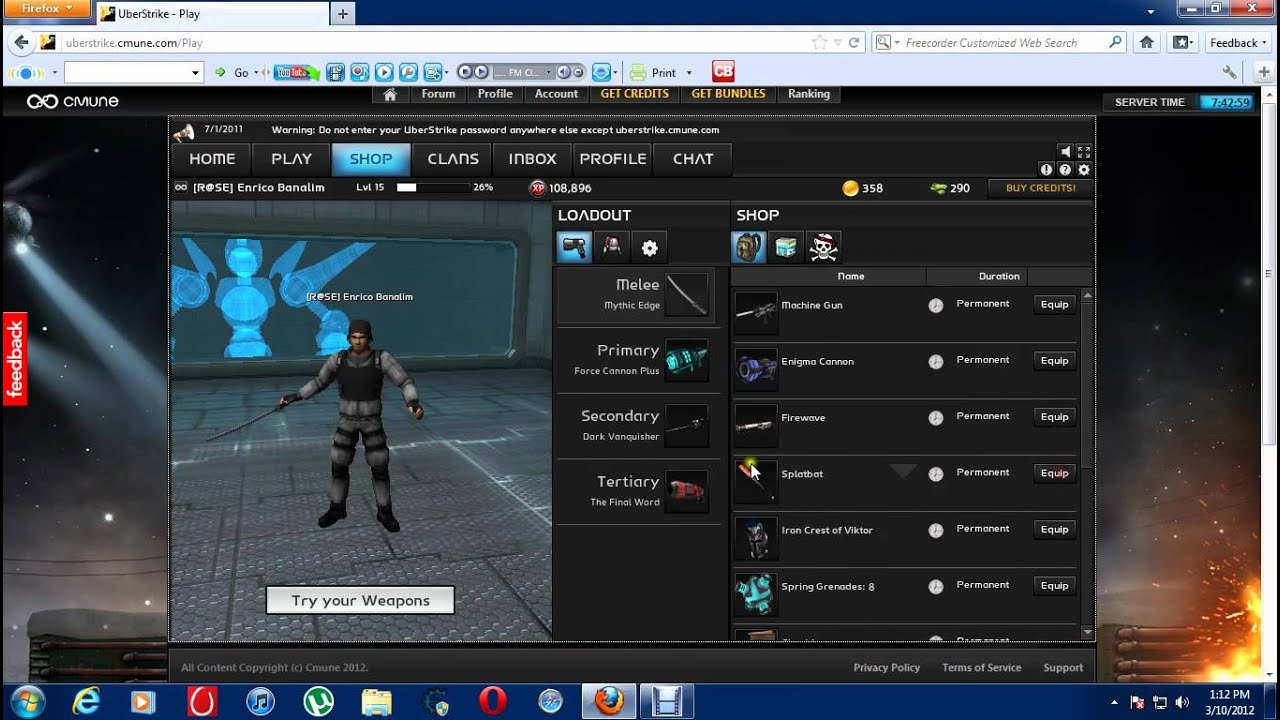Switch to the HOME tab
This screenshot has width=1280, height=720.
click(x=212, y=159)
